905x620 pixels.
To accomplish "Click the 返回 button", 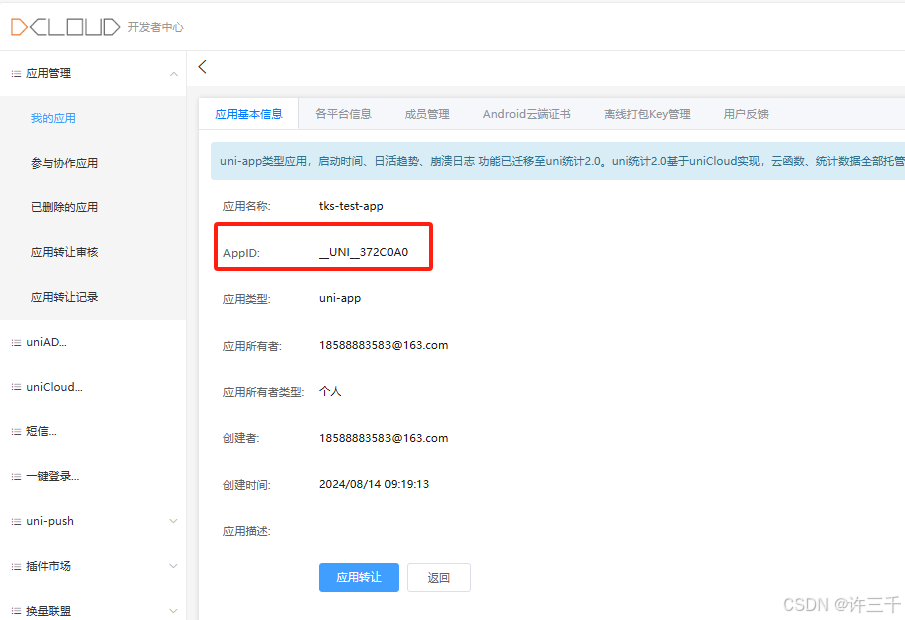I will [439, 577].
